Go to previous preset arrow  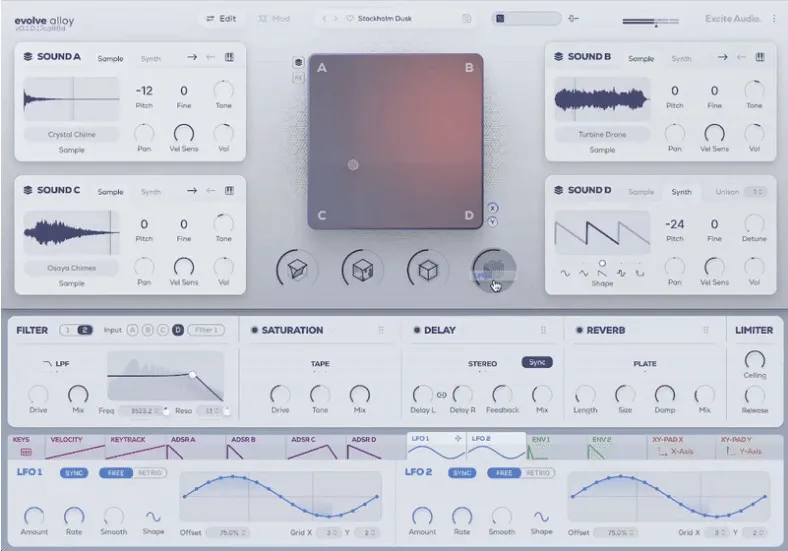point(324,19)
